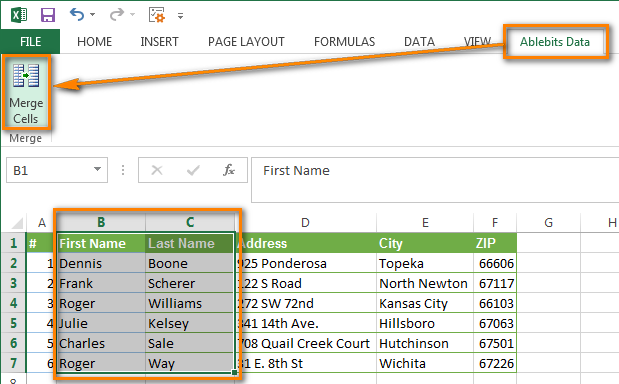Select the cell containing Hutchinson
This screenshot has width=619, height=384.
(425, 343)
